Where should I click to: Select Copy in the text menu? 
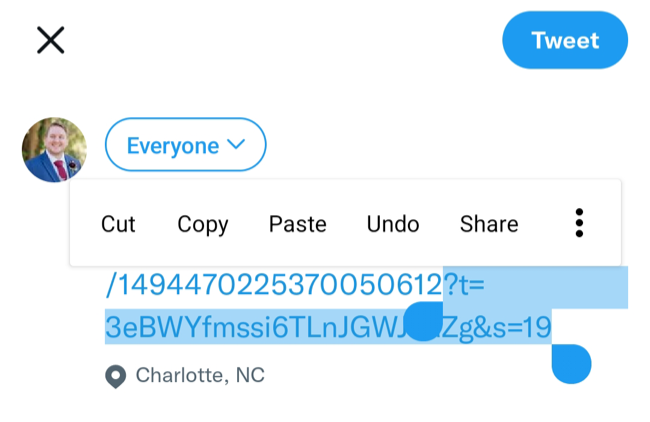tap(203, 224)
